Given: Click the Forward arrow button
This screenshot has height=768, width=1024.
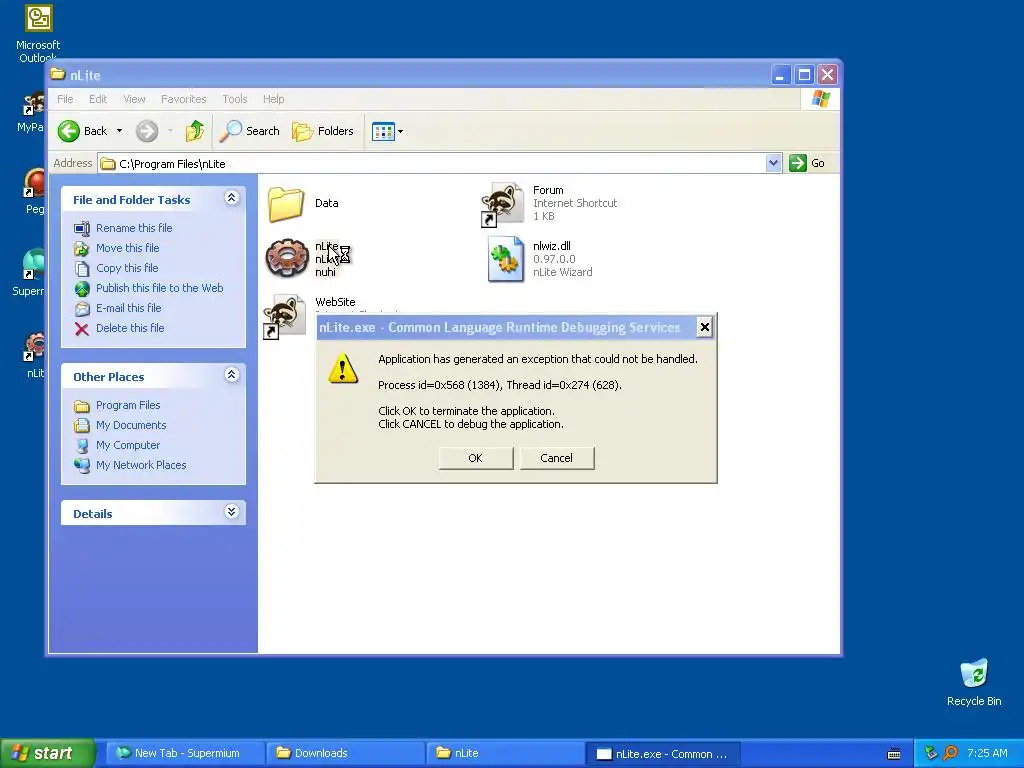Looking at the screenshot, I should tap(147, 131).
